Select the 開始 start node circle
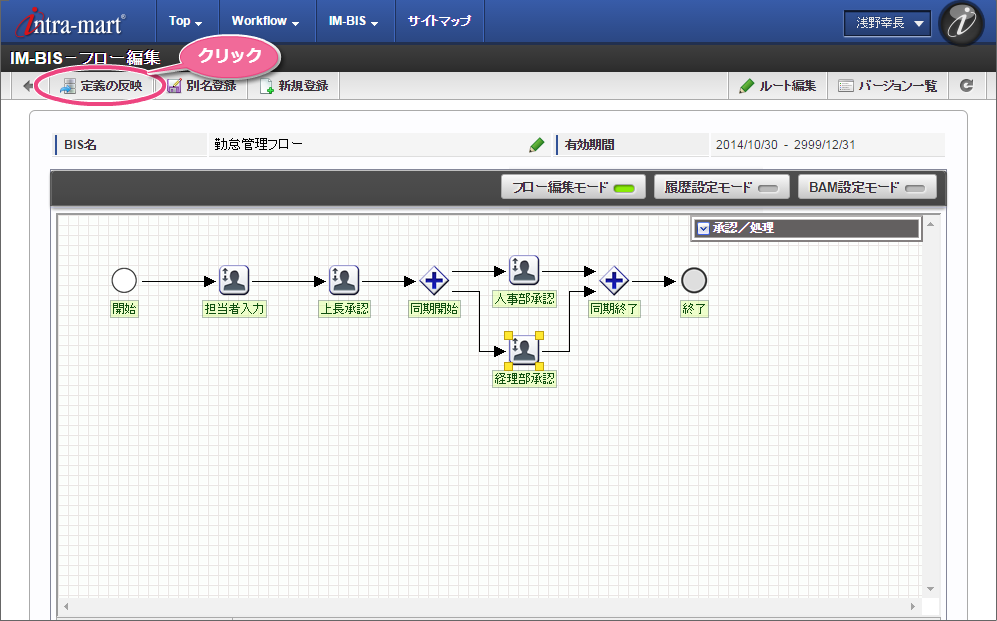The image size is (997, 621). (124, 280)
